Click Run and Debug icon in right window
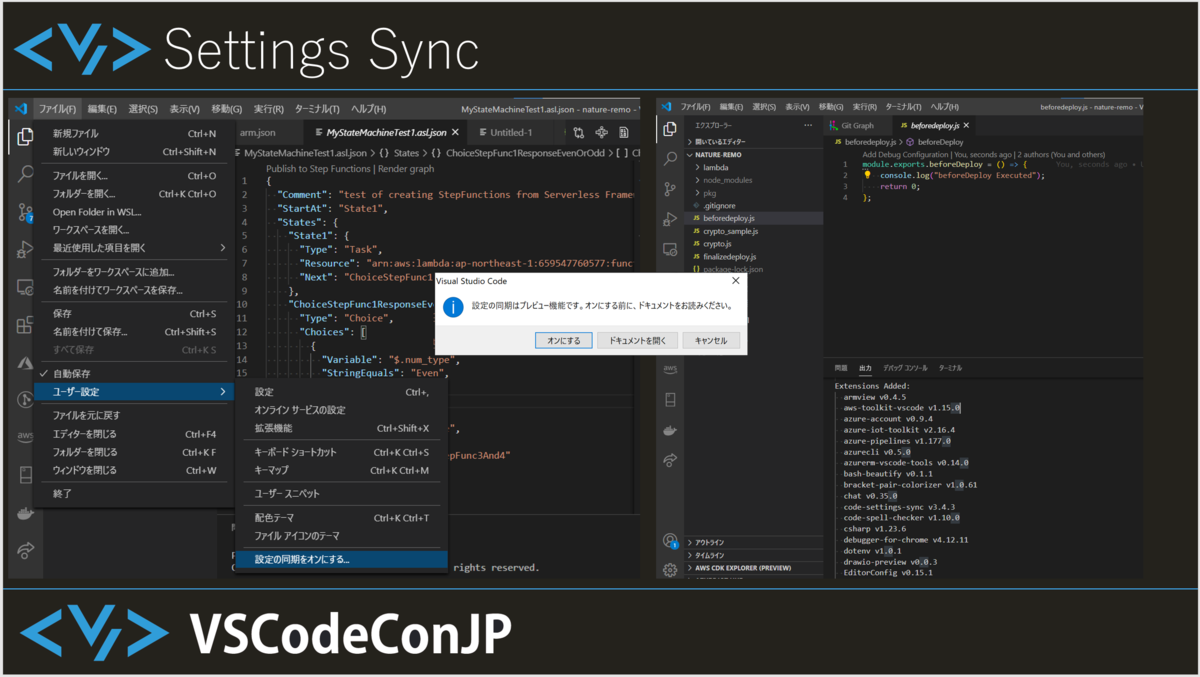This screenshot has width=1200, height=677. click(x=670, y=218)
